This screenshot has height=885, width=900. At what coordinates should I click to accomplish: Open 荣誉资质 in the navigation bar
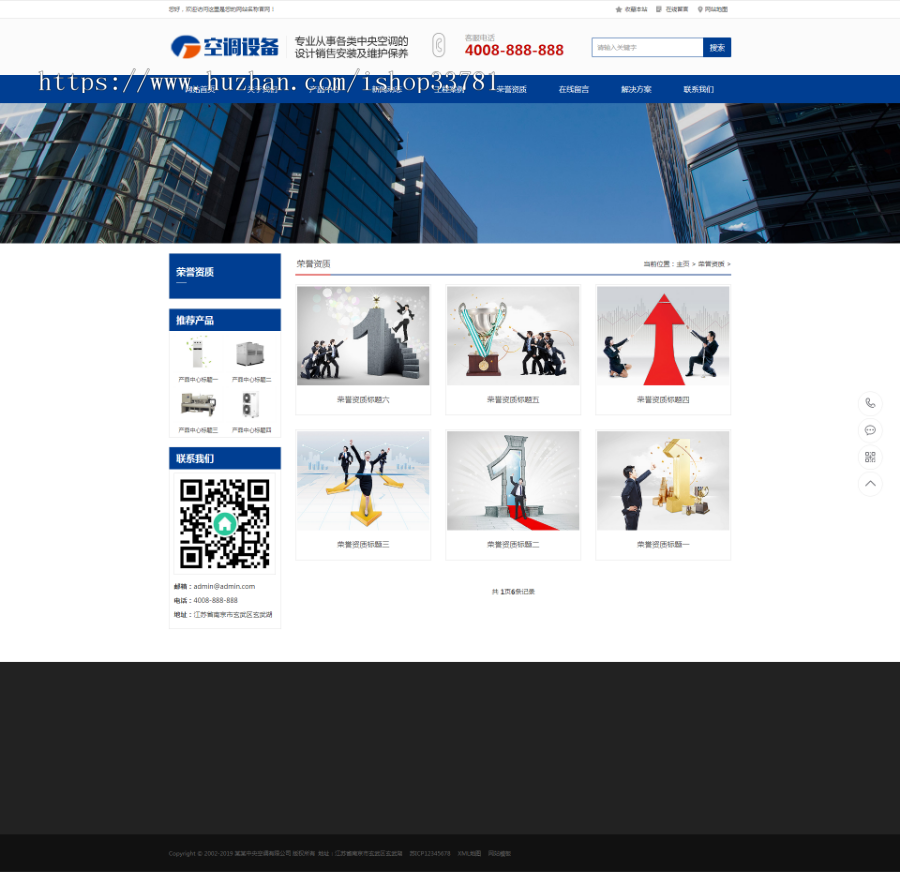coord(511,90)
